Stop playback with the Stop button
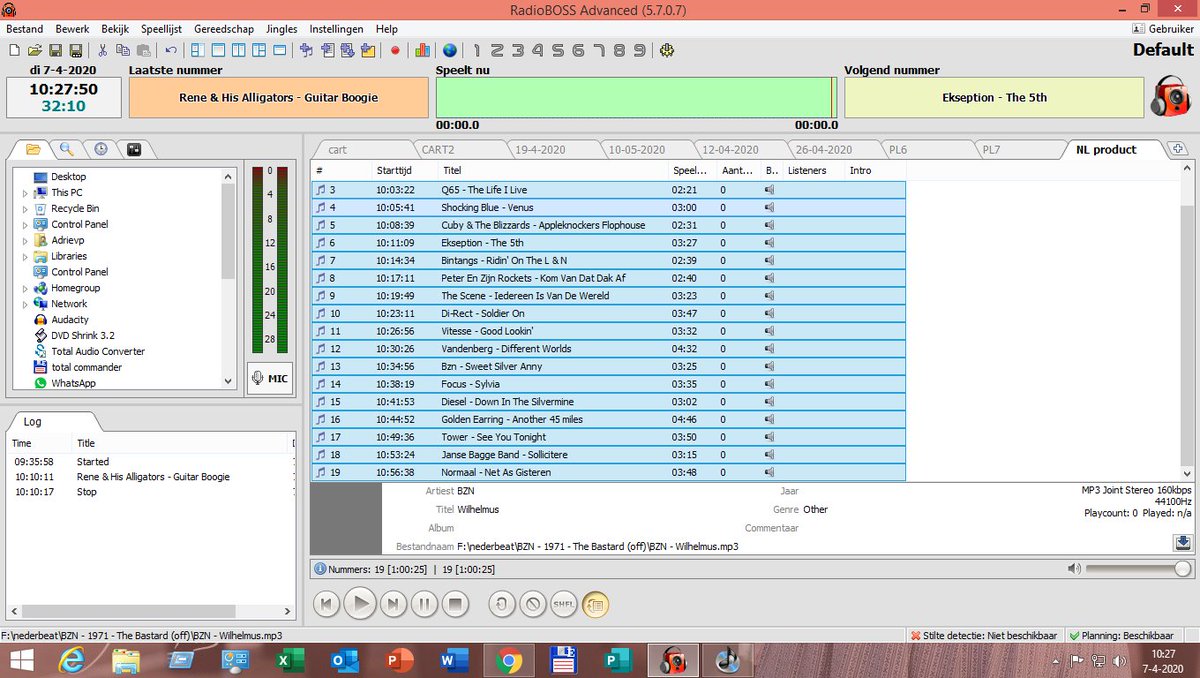This screenshot has height=678, width=1200. coord(455,604)
